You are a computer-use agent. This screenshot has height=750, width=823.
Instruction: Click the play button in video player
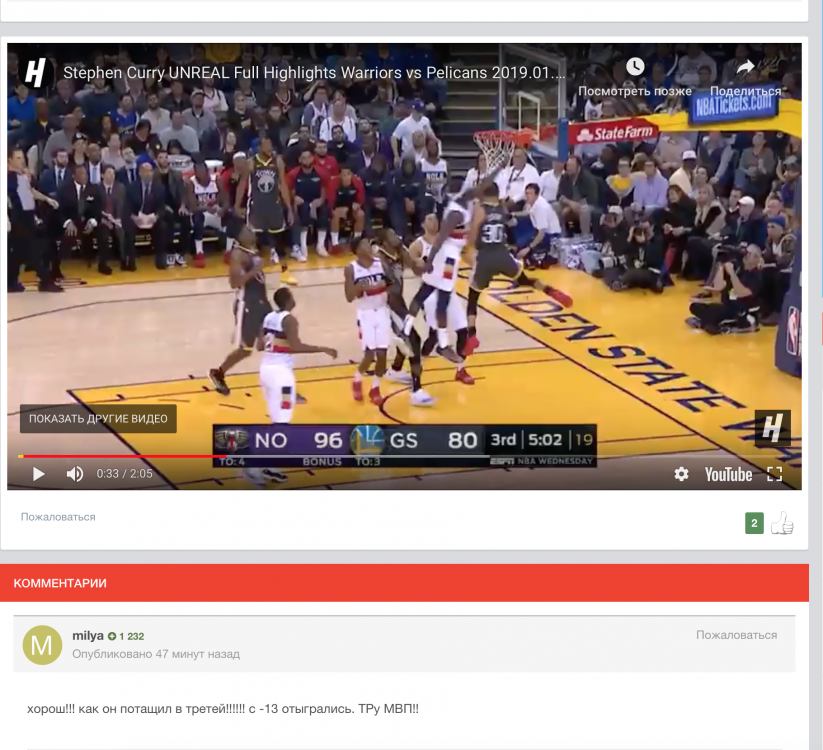click(38, 474)
